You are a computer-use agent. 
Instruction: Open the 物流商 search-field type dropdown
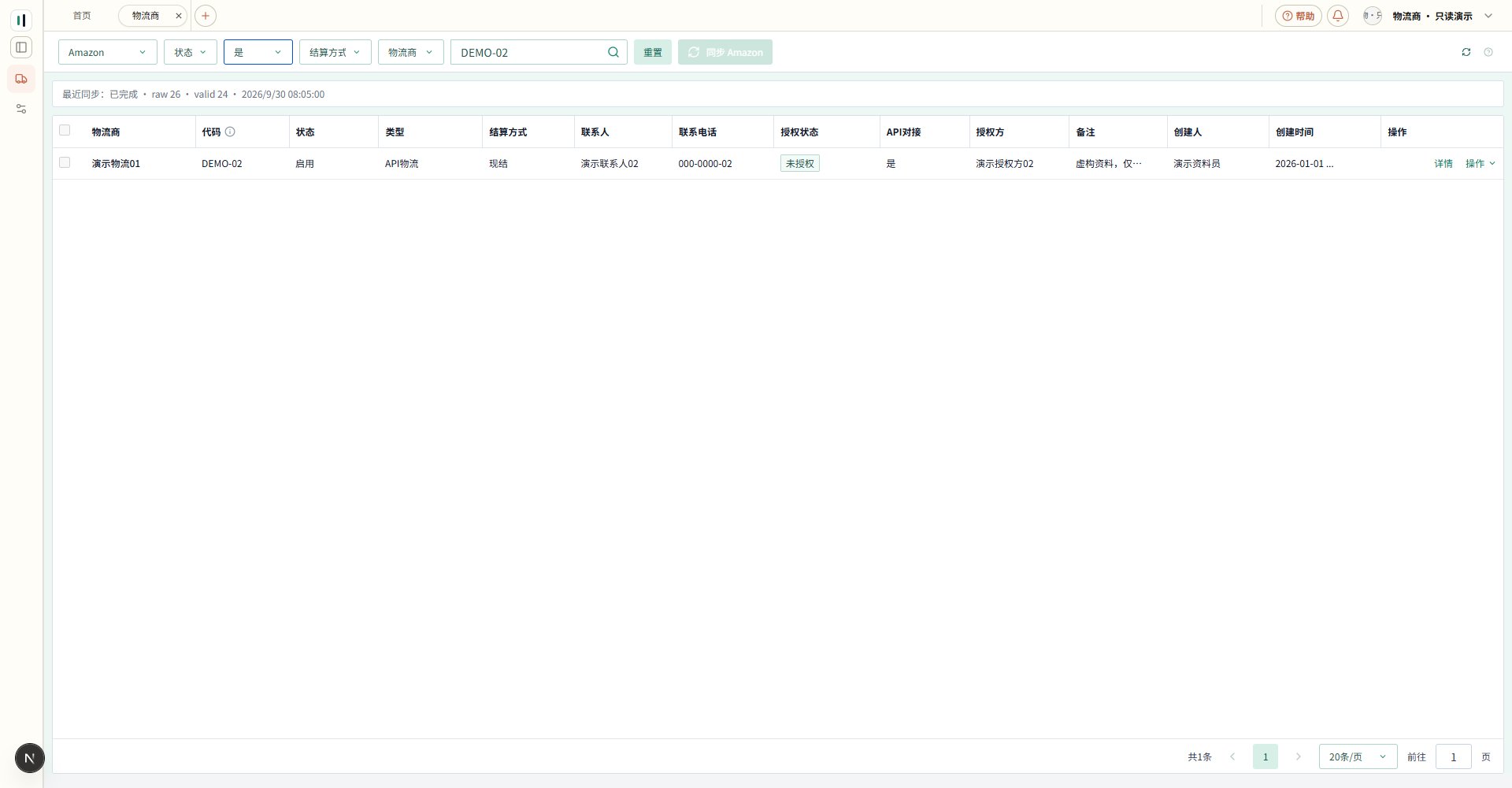pos(411,52)
